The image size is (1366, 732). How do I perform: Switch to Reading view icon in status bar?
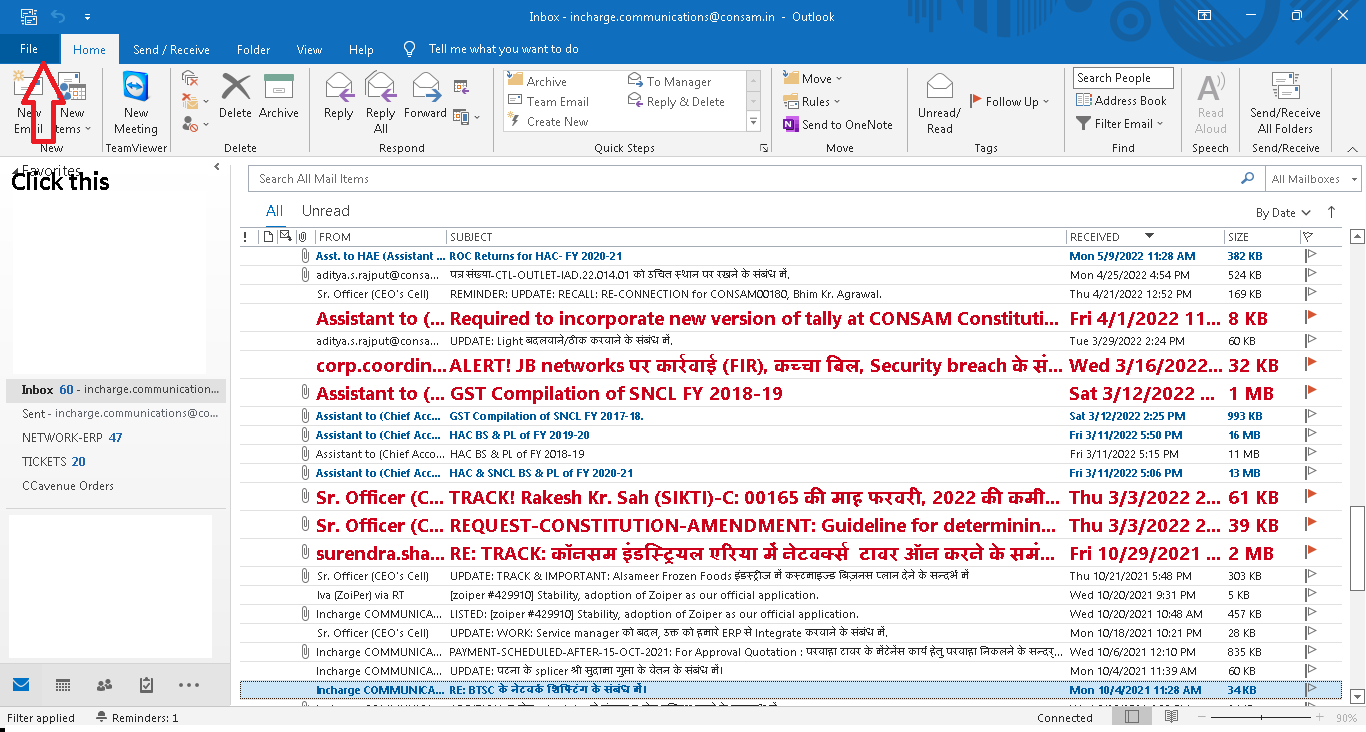(x=1171, y=717)
